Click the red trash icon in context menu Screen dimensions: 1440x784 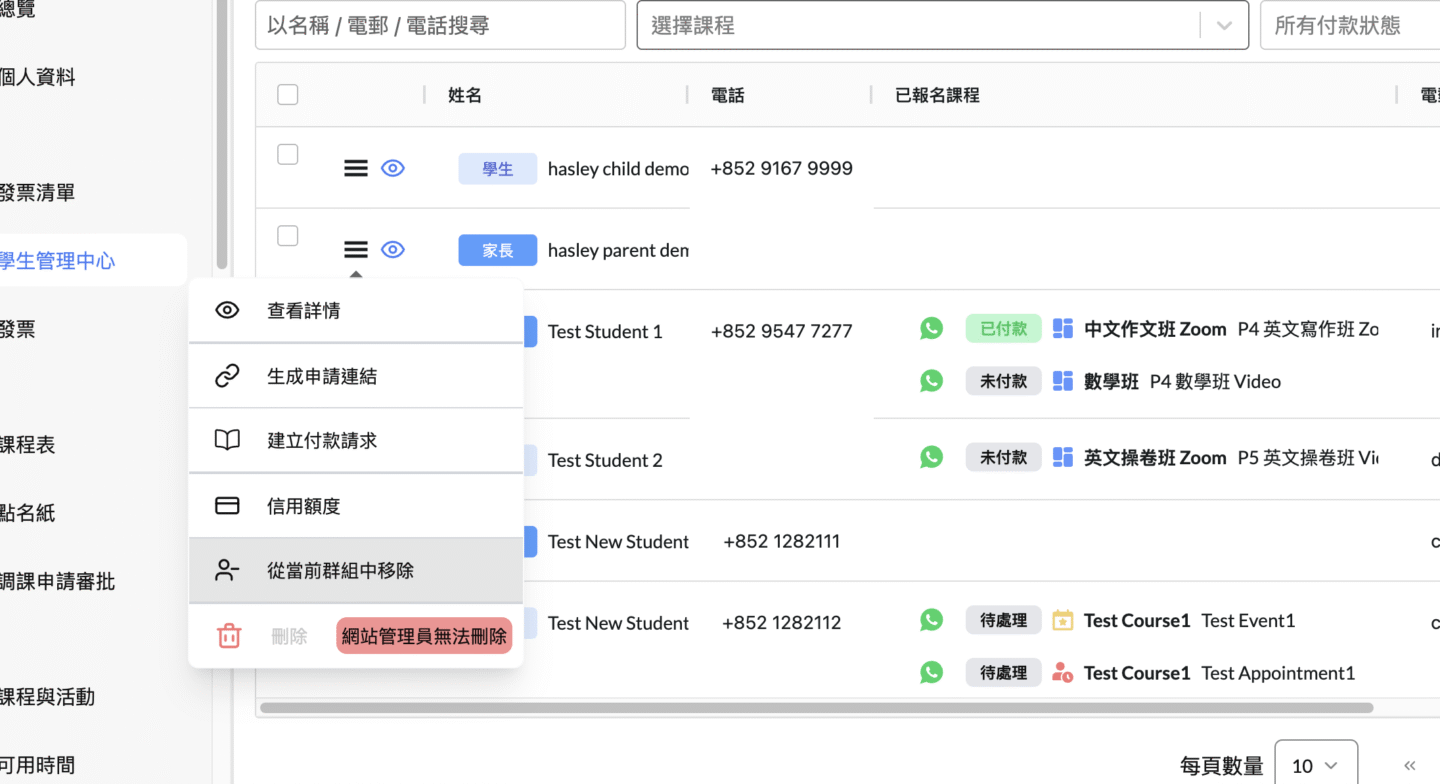click(229, 636)
